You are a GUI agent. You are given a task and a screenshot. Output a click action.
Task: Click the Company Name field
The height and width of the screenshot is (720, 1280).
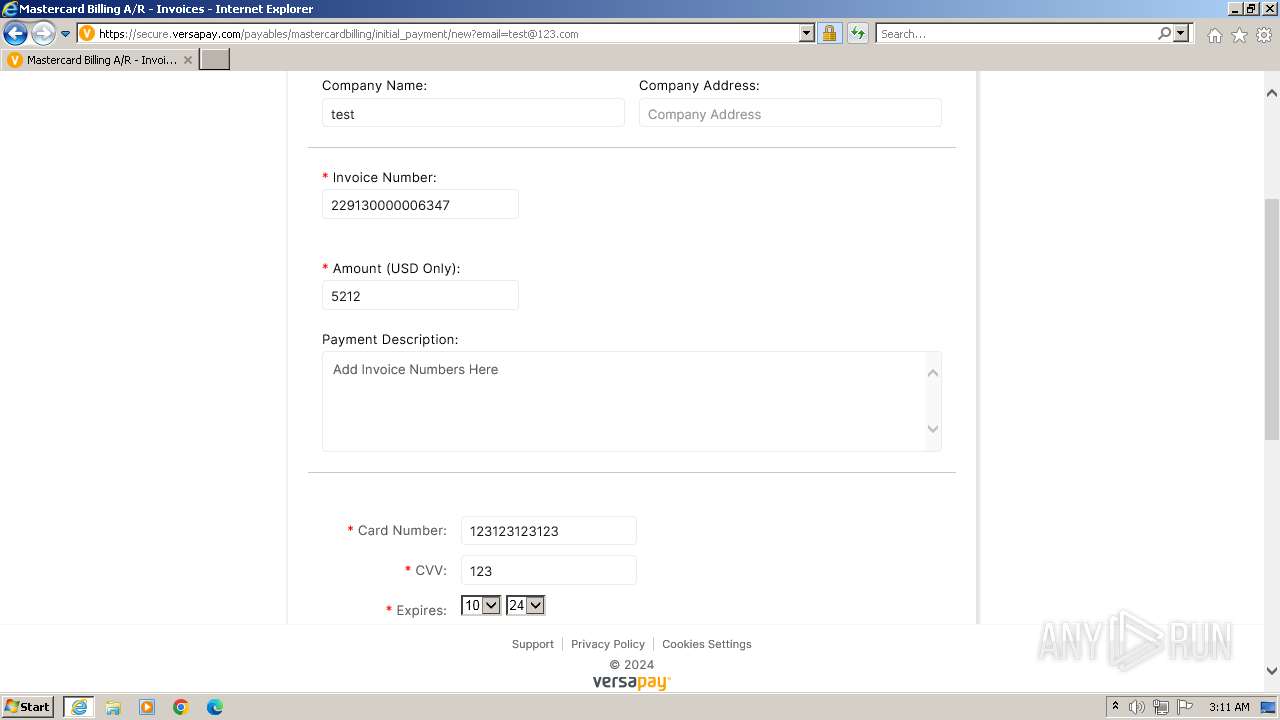[x=473, y=113]
